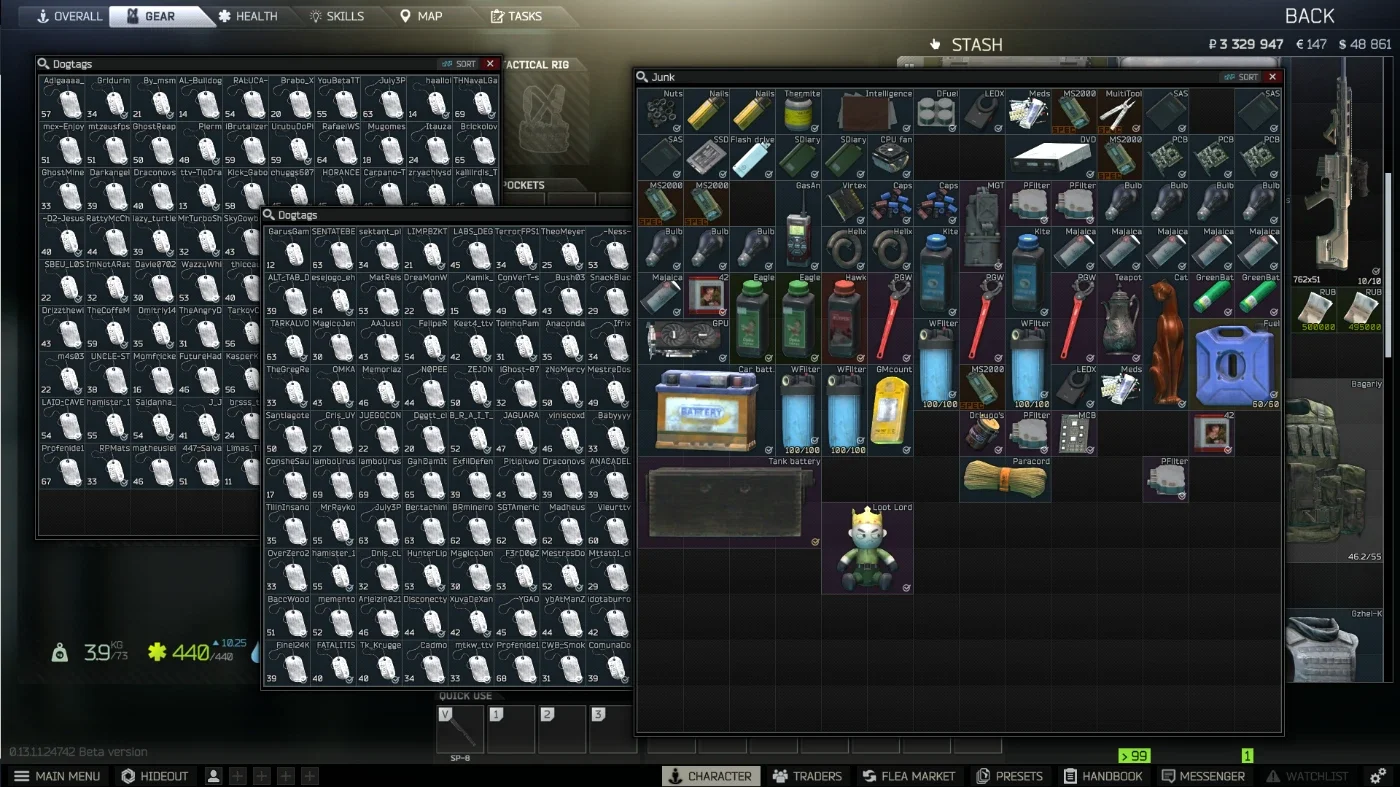Select the Dr.Lupo's coffee jar
Viewport: 1400px width, 787px height.
click(x=983, y=433)
